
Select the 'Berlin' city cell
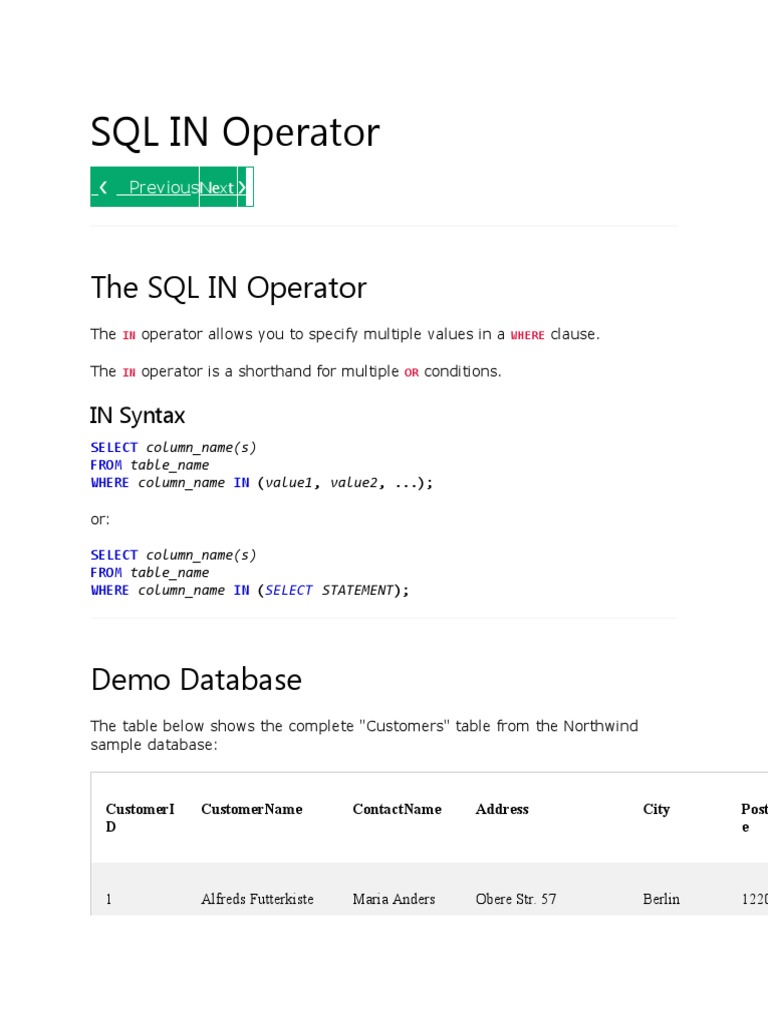click(661, 899)
